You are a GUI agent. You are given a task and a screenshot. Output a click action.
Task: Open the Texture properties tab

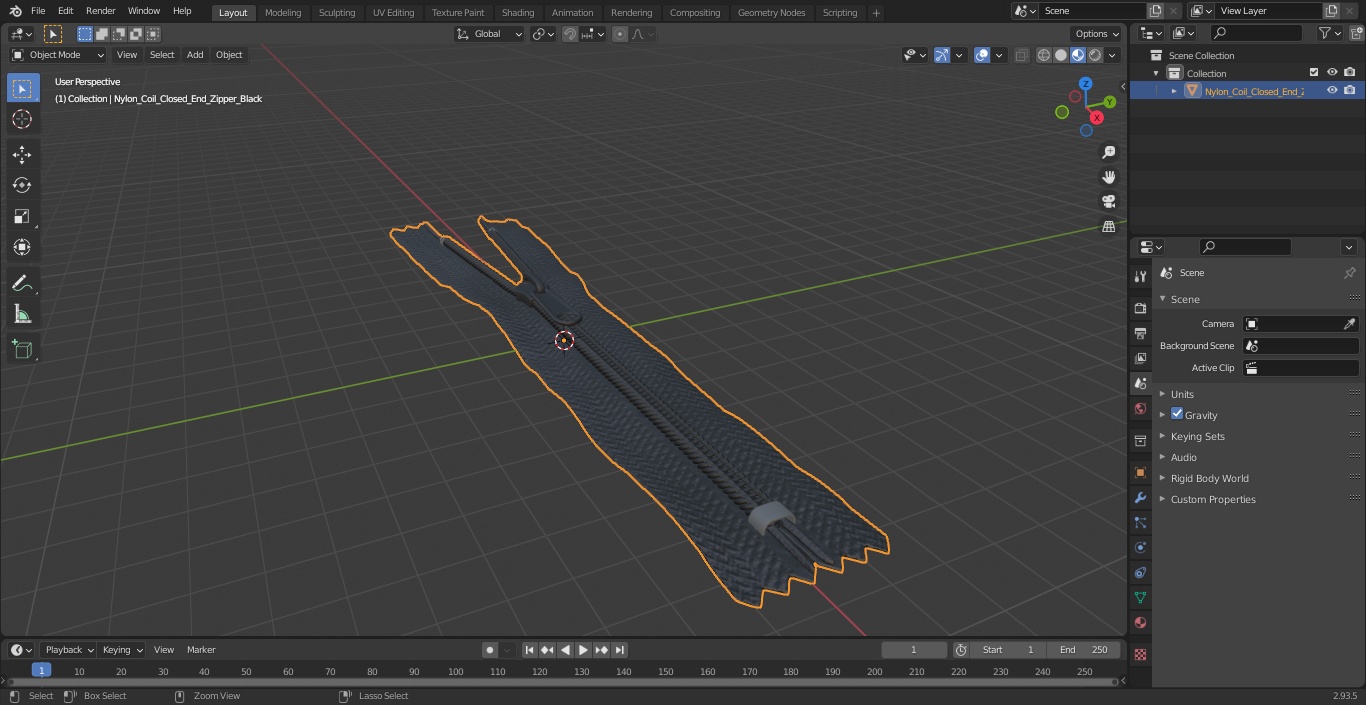1140,654
